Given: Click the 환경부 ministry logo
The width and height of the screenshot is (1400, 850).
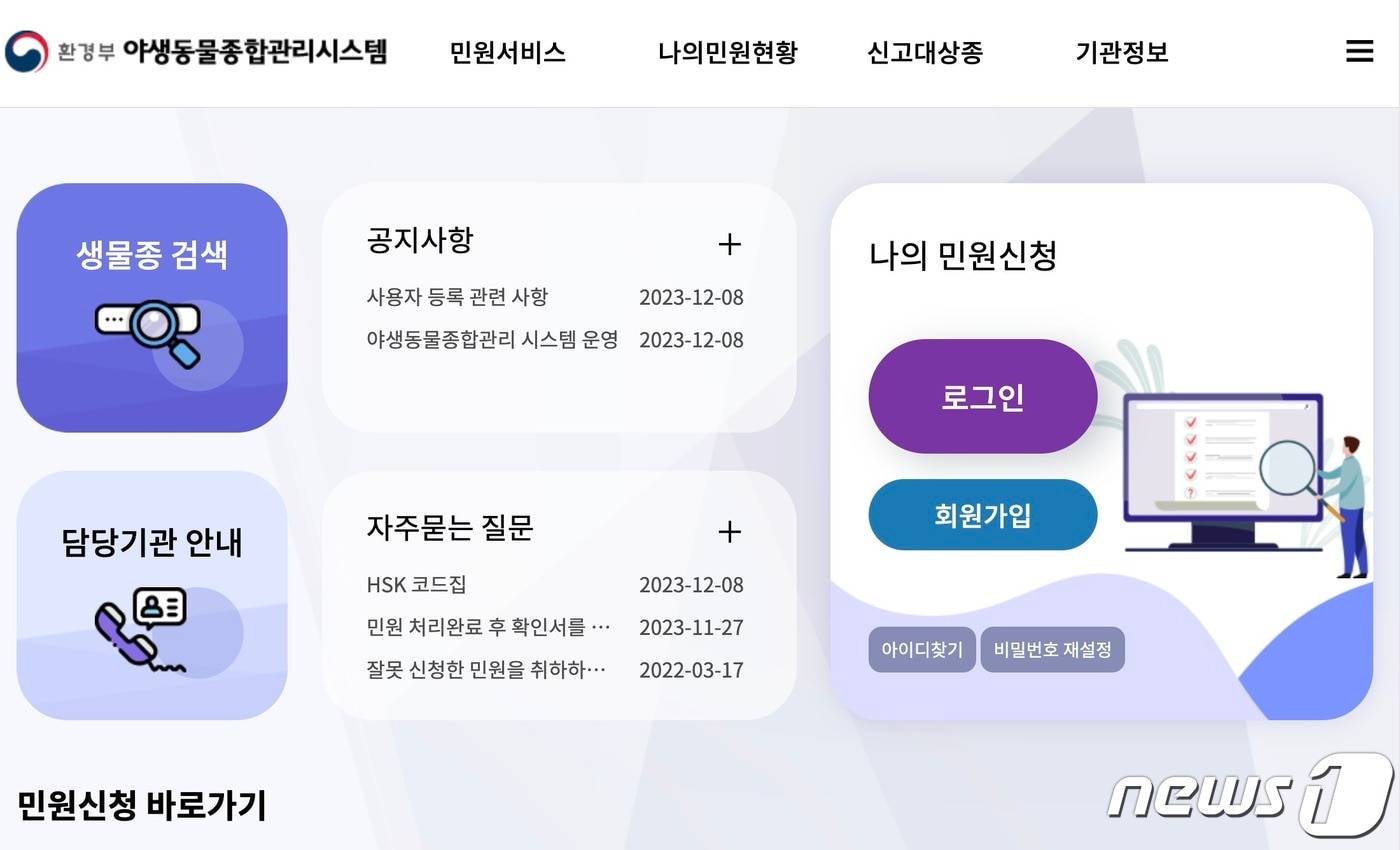Looking at the screenshot, I should tap(25, 48).
